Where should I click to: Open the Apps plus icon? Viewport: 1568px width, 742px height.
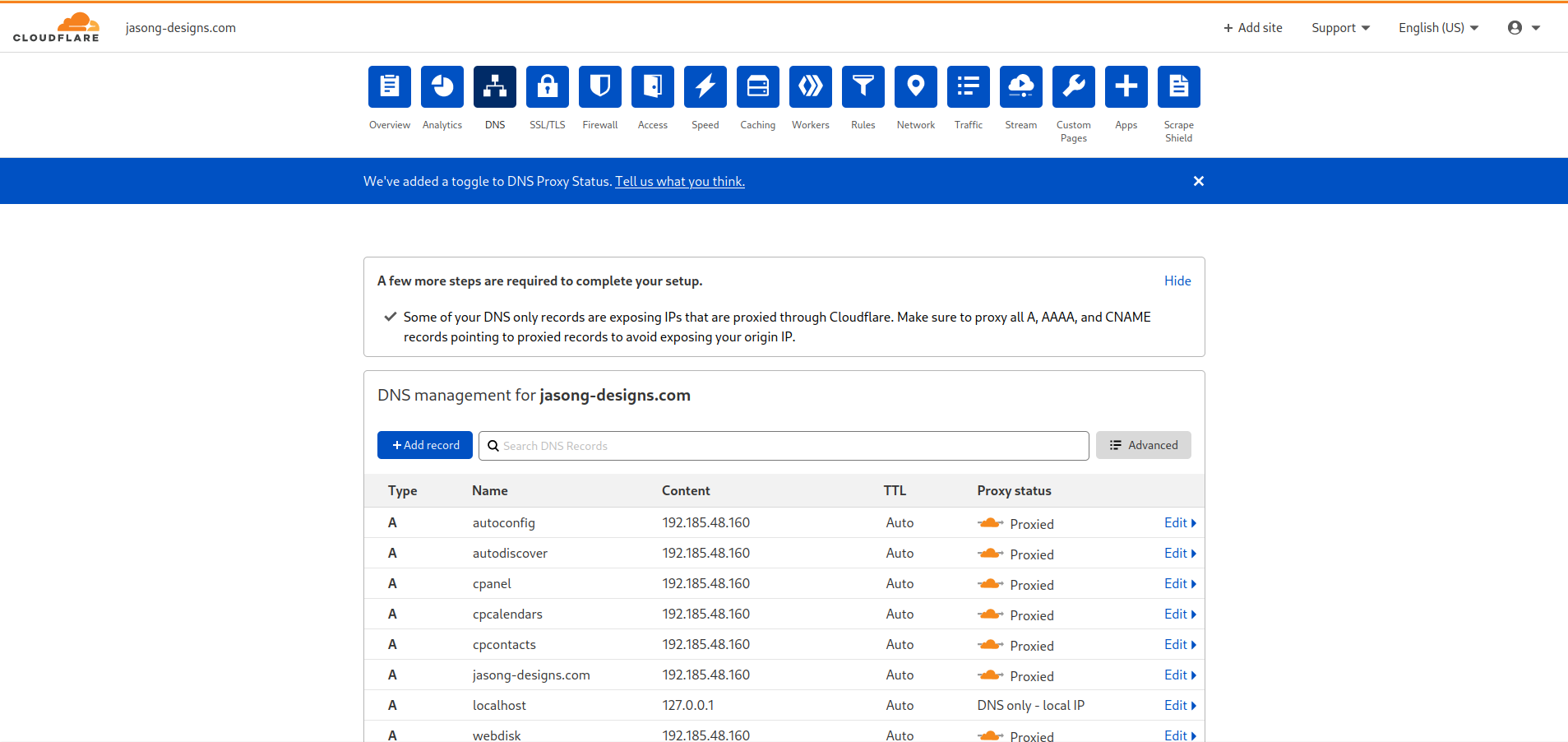(x=1126, y=86)
